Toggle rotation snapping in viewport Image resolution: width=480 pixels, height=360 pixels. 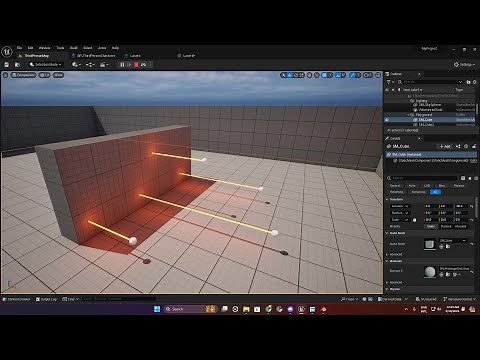pos(338,75)
